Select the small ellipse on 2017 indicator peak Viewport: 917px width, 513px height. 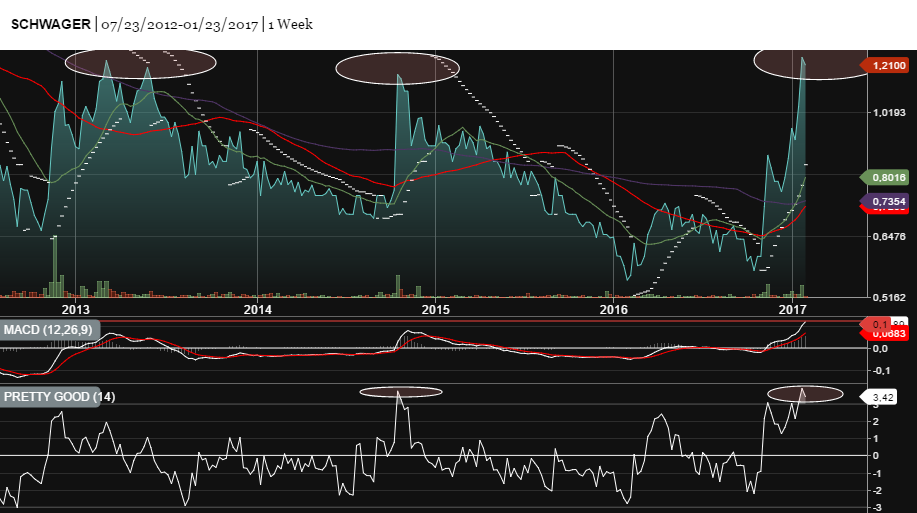click(805, 393)
